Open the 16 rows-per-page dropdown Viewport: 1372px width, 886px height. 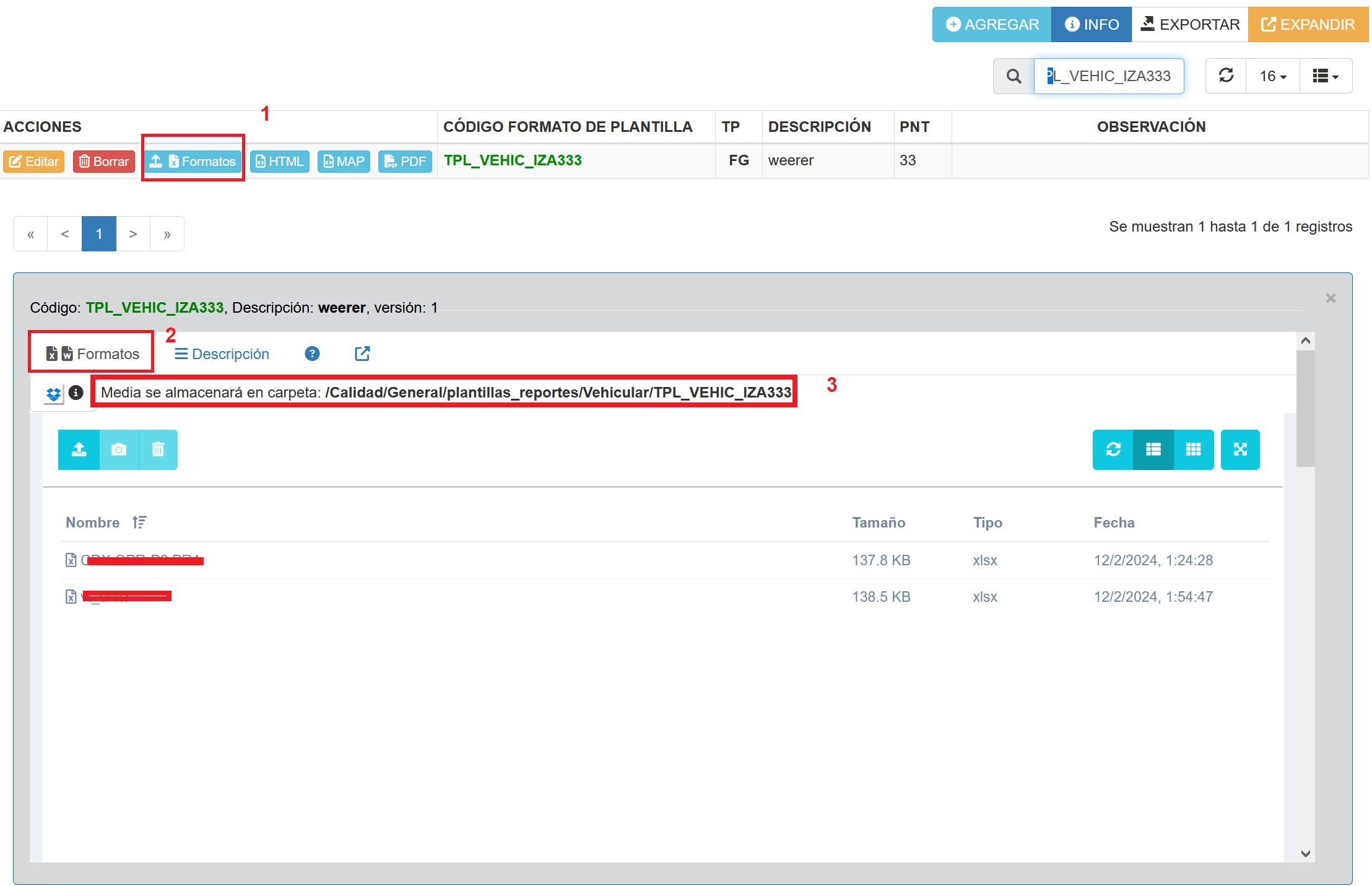[1272, 76]
